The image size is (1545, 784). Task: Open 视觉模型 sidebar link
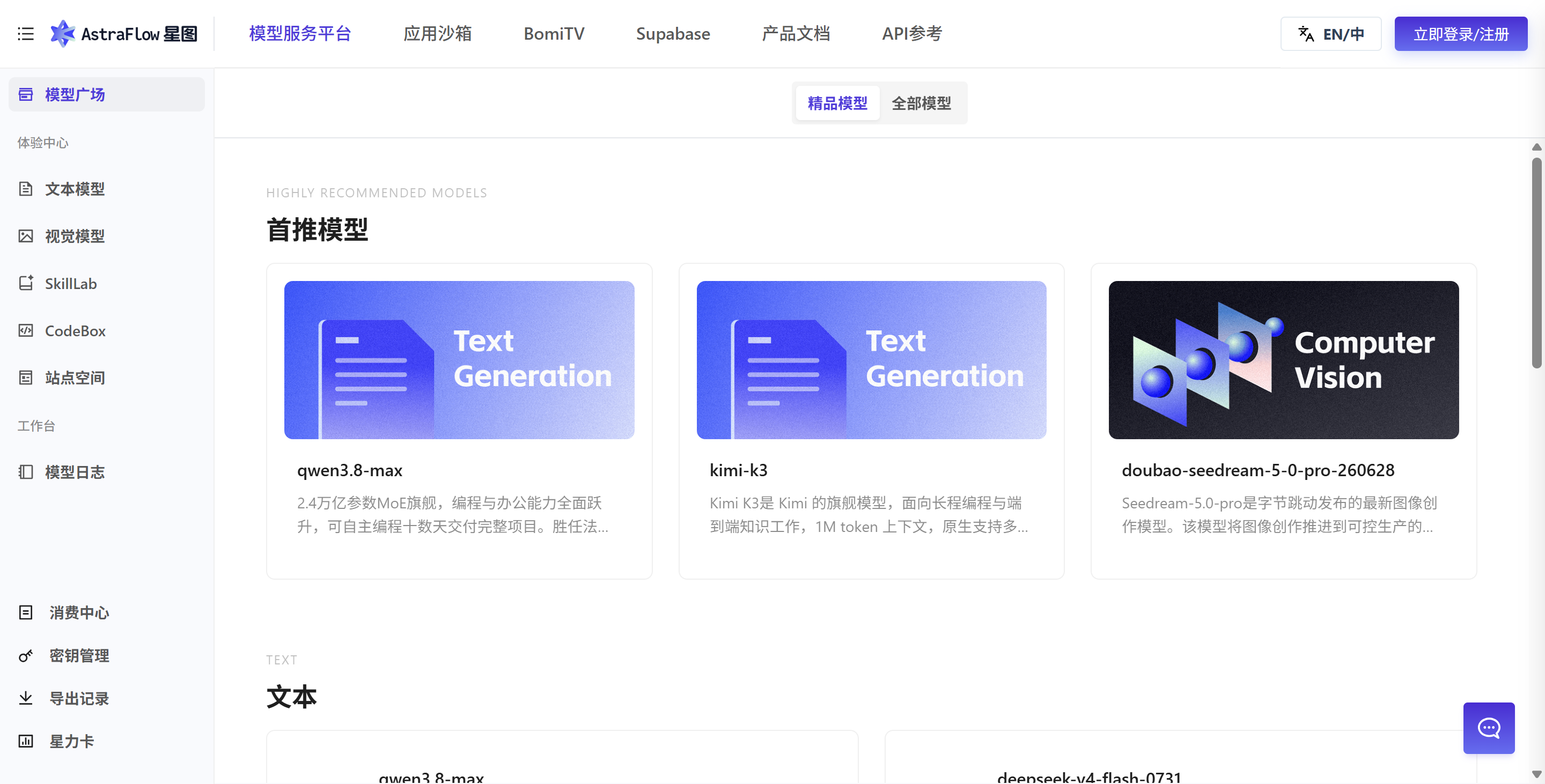pyautogui.click(x=75, y=236)
